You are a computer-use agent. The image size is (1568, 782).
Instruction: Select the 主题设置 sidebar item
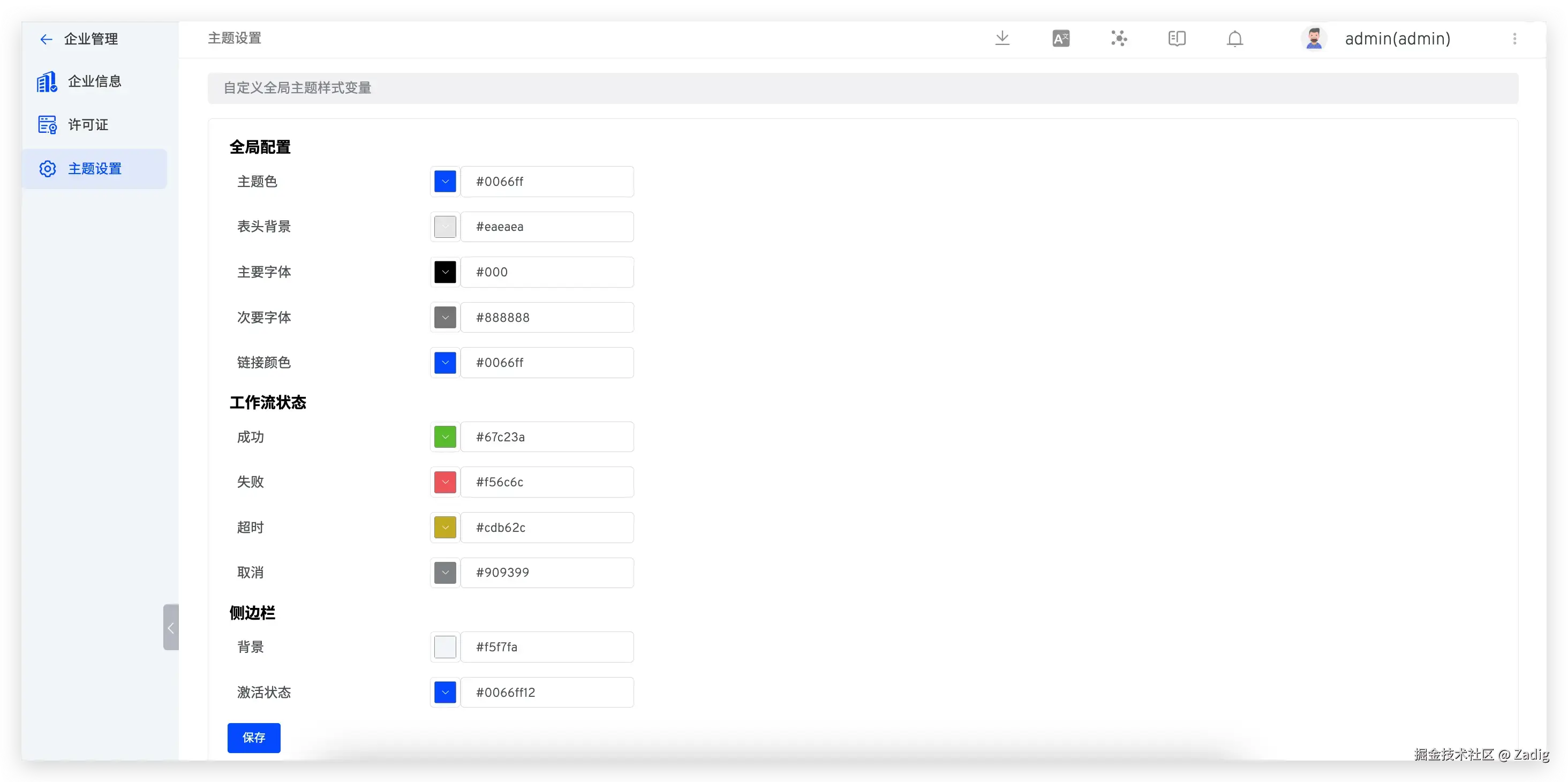coord(94,169)
